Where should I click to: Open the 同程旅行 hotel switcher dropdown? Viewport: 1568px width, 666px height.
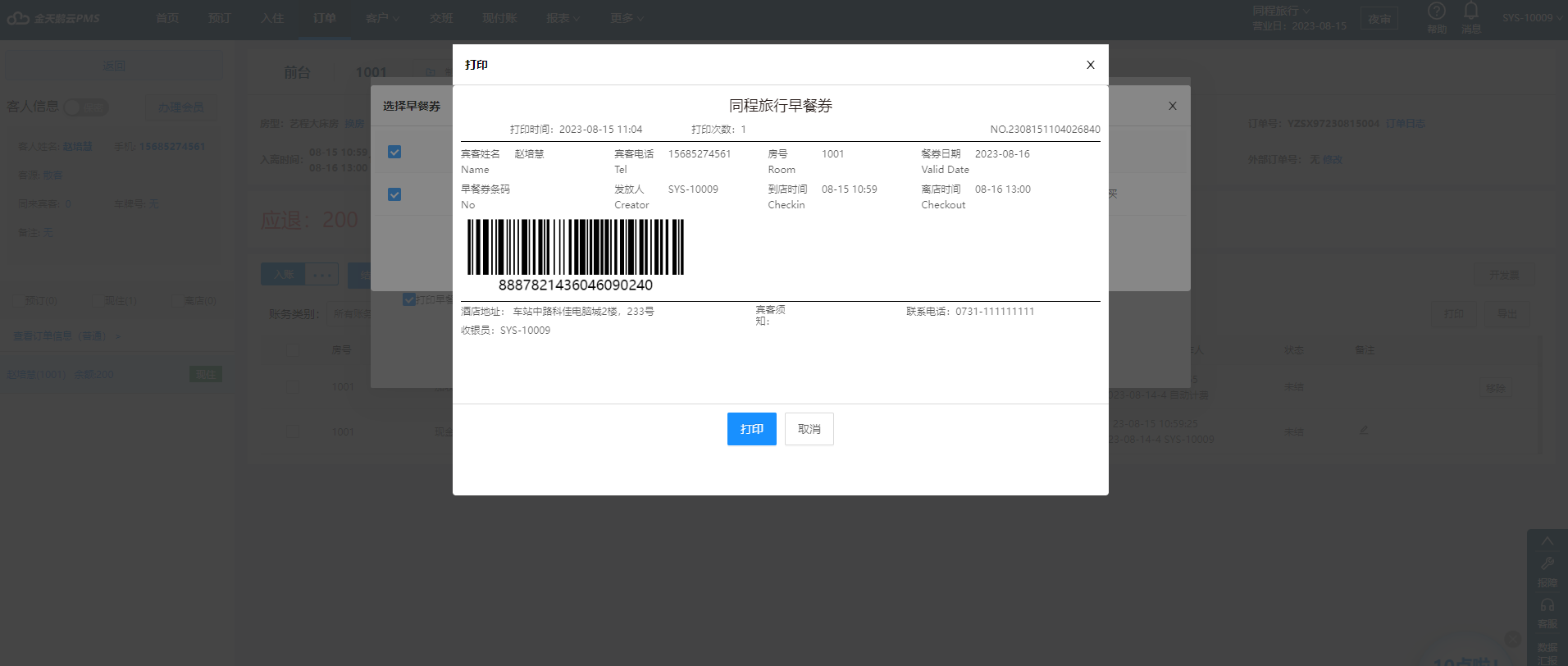point(1281,11)
